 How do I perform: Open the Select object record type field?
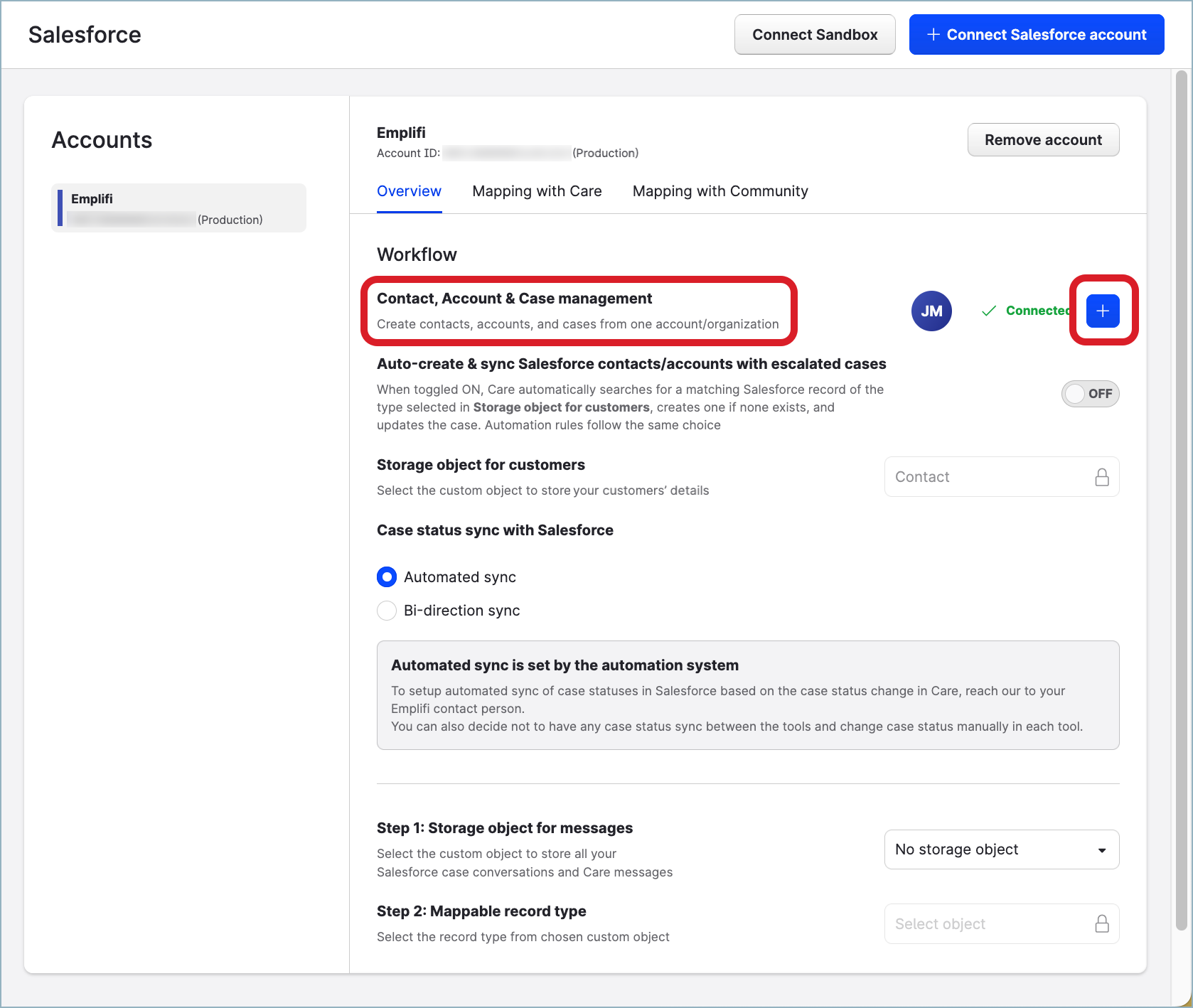pyautogui.click(x=1002, y=923)
